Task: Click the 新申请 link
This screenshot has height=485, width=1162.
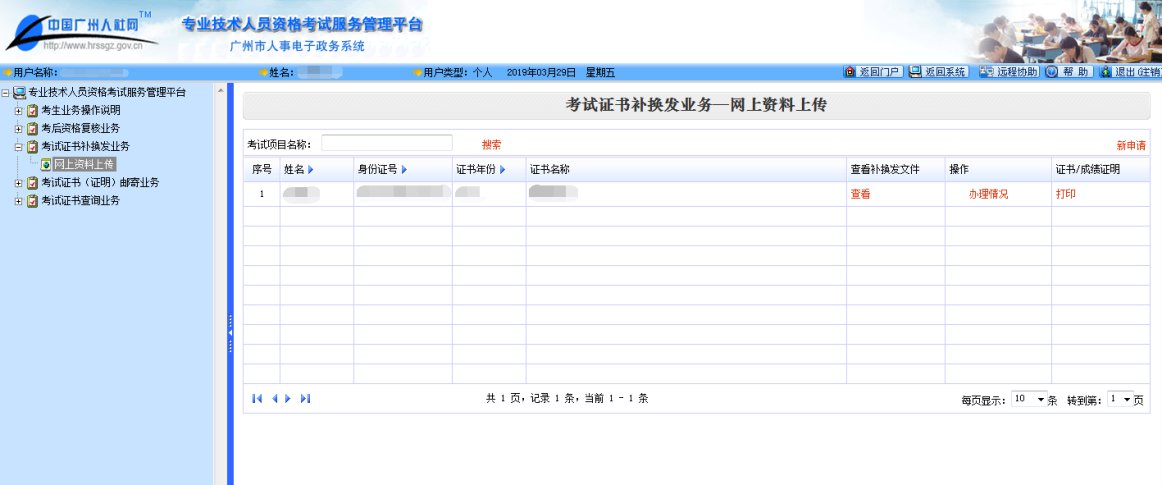Action: (1131, 145)
